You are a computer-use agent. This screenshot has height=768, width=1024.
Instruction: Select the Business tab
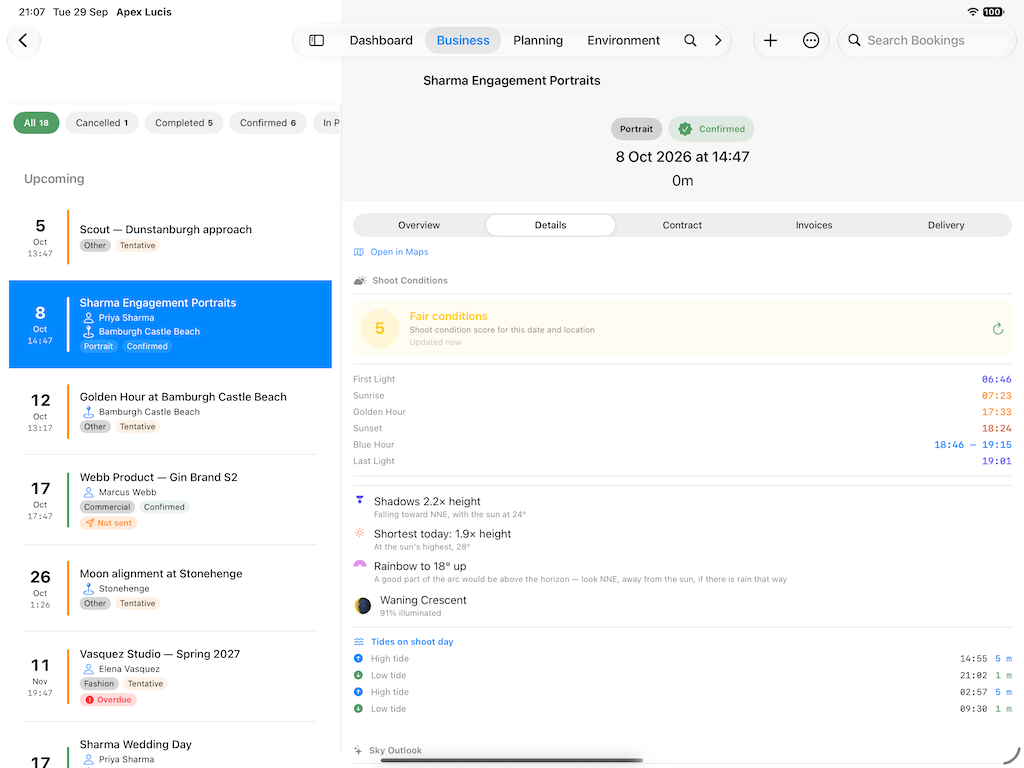click(x=463, y=40)
